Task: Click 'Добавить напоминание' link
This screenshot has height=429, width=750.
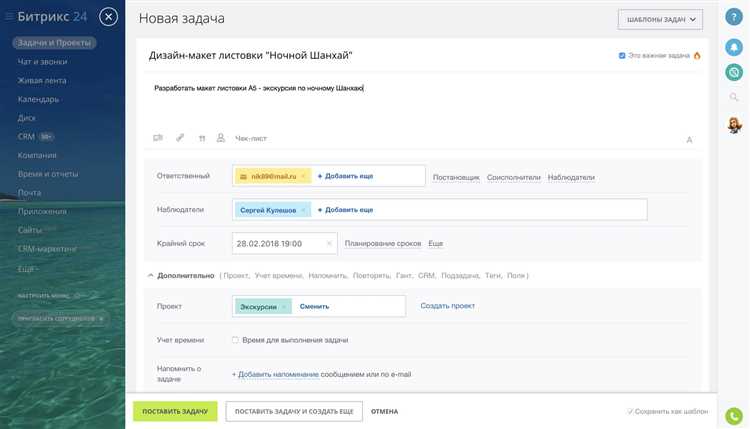Action: point(278,374)
